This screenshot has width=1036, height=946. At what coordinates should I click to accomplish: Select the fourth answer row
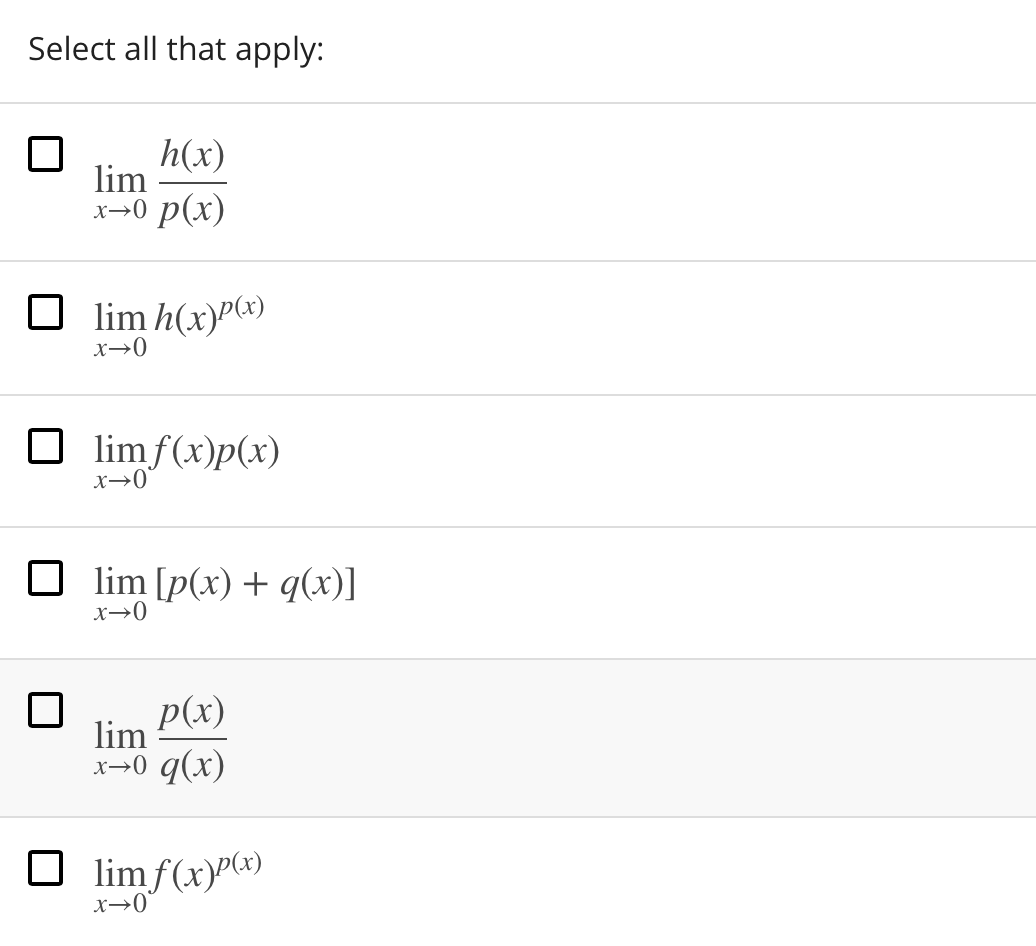[518, 590]
